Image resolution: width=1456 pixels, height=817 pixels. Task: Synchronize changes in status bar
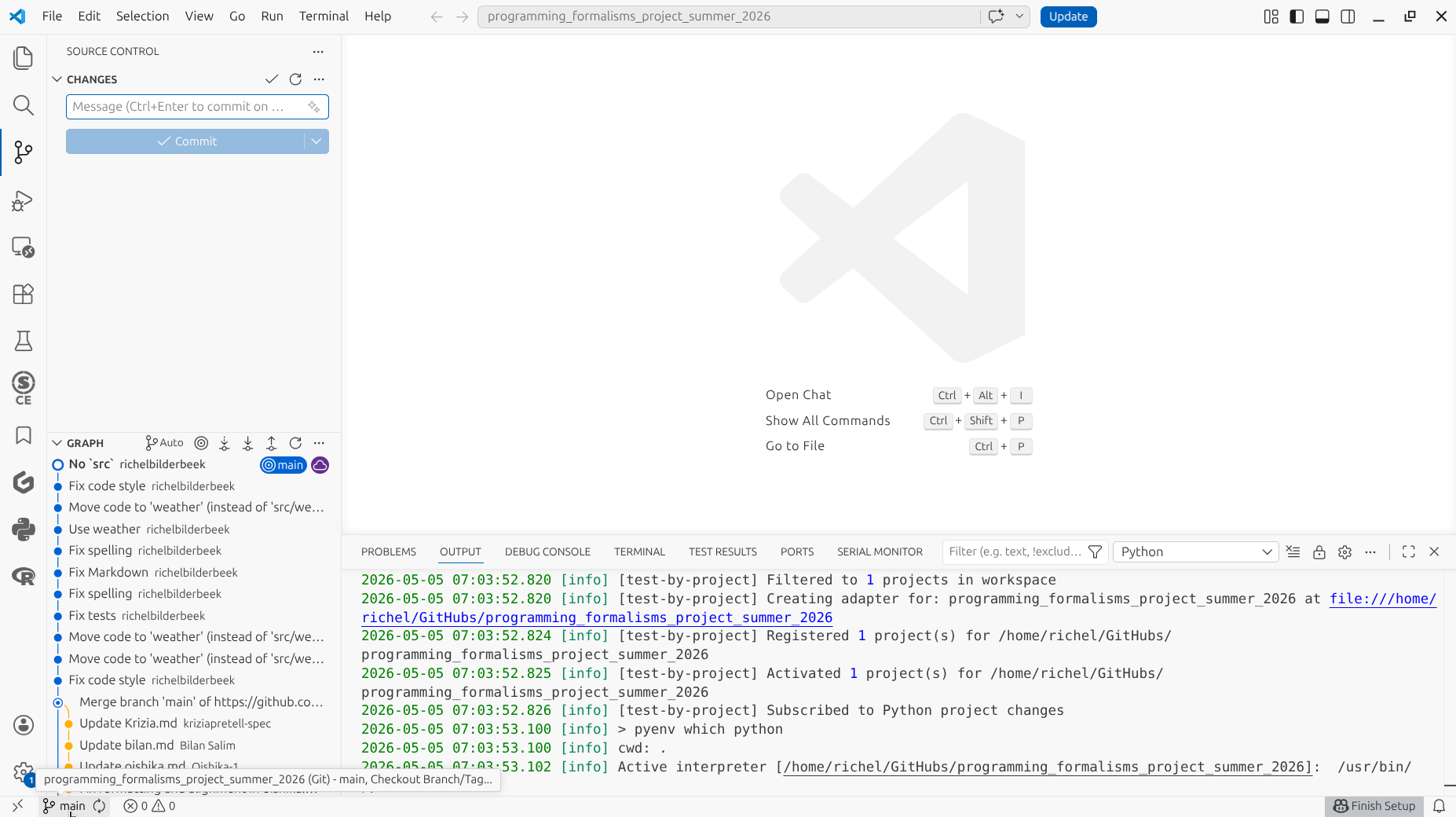tap(100, 806)
